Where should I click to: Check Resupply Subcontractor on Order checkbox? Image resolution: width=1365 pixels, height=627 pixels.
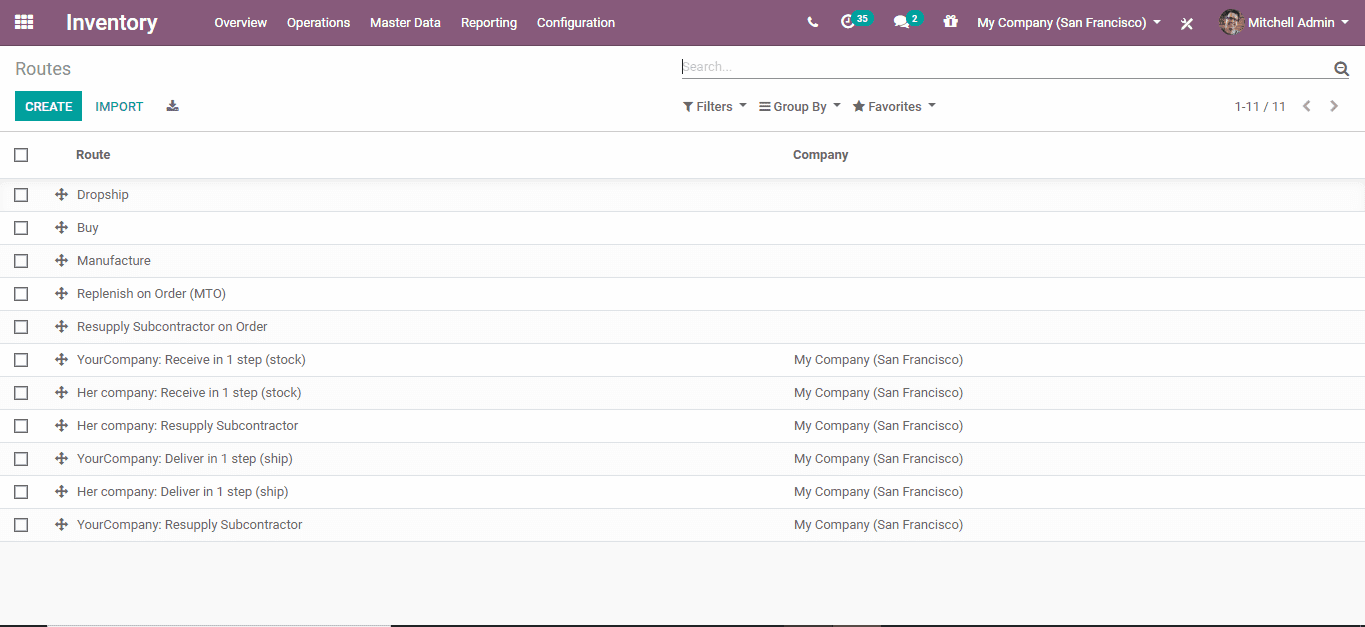point(21,327)
